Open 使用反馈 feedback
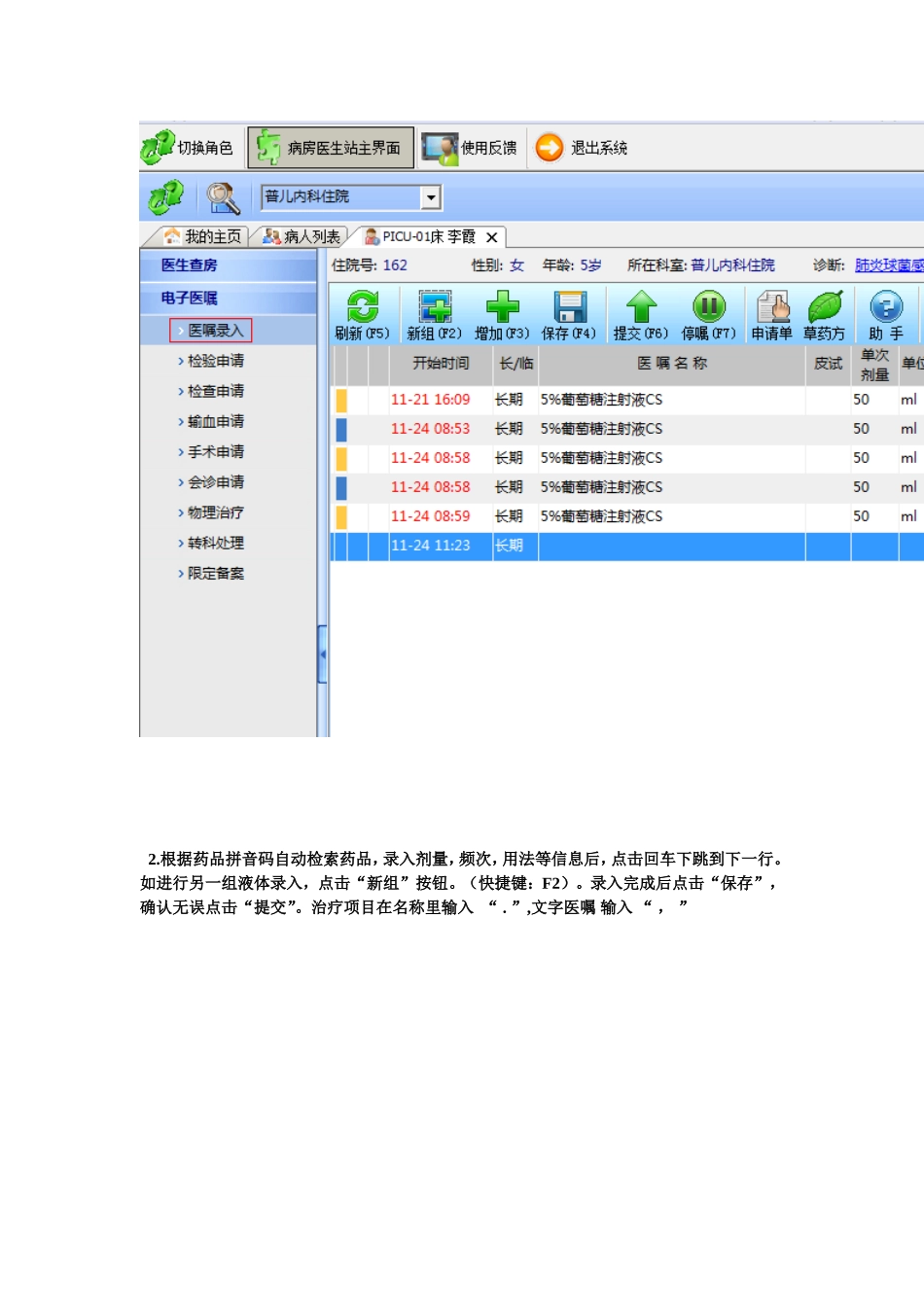 pos(469,148)
